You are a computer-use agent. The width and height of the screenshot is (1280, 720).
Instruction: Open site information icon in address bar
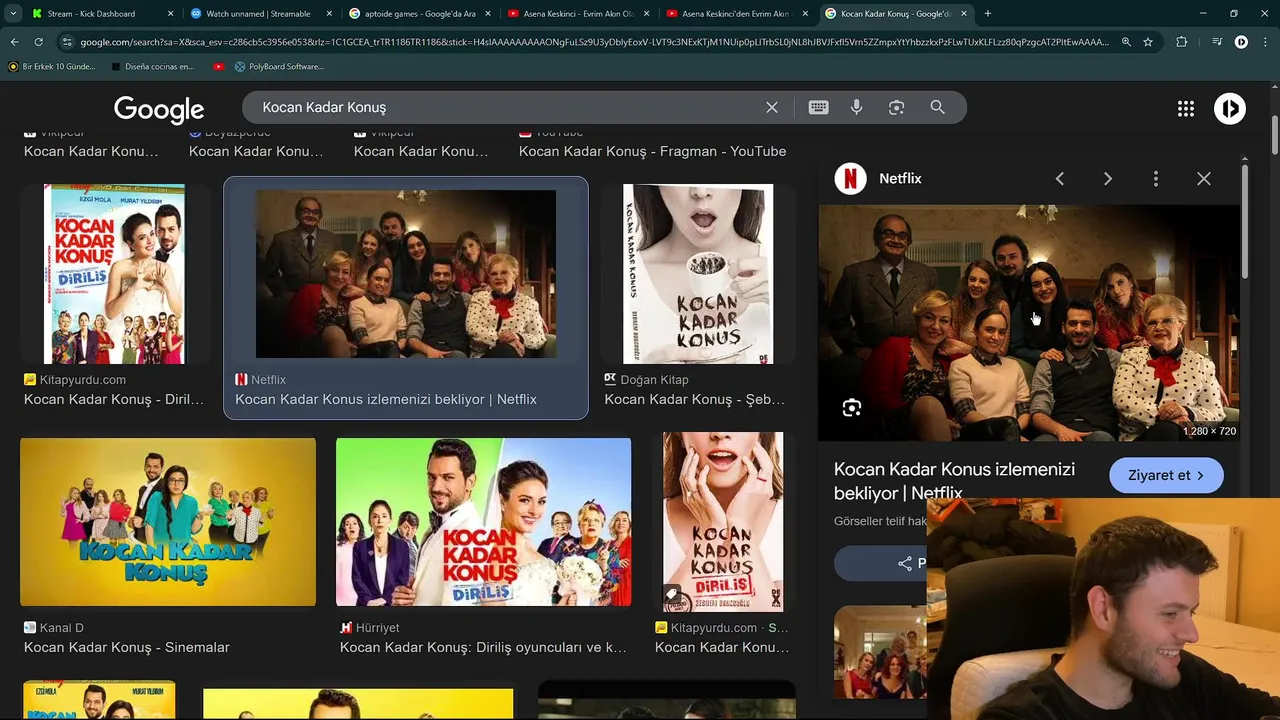pyautogui.click(x=67, y=42)
